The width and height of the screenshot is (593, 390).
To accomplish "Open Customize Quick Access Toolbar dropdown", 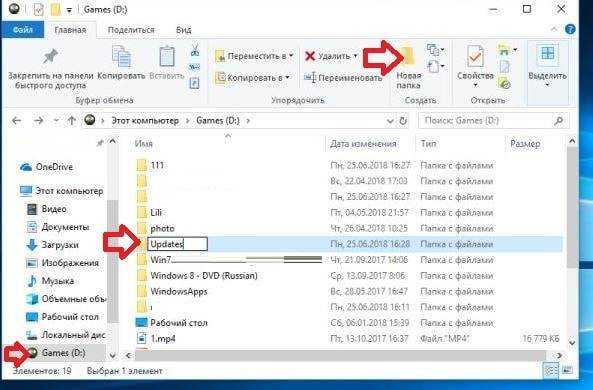I will pos(69,10).
